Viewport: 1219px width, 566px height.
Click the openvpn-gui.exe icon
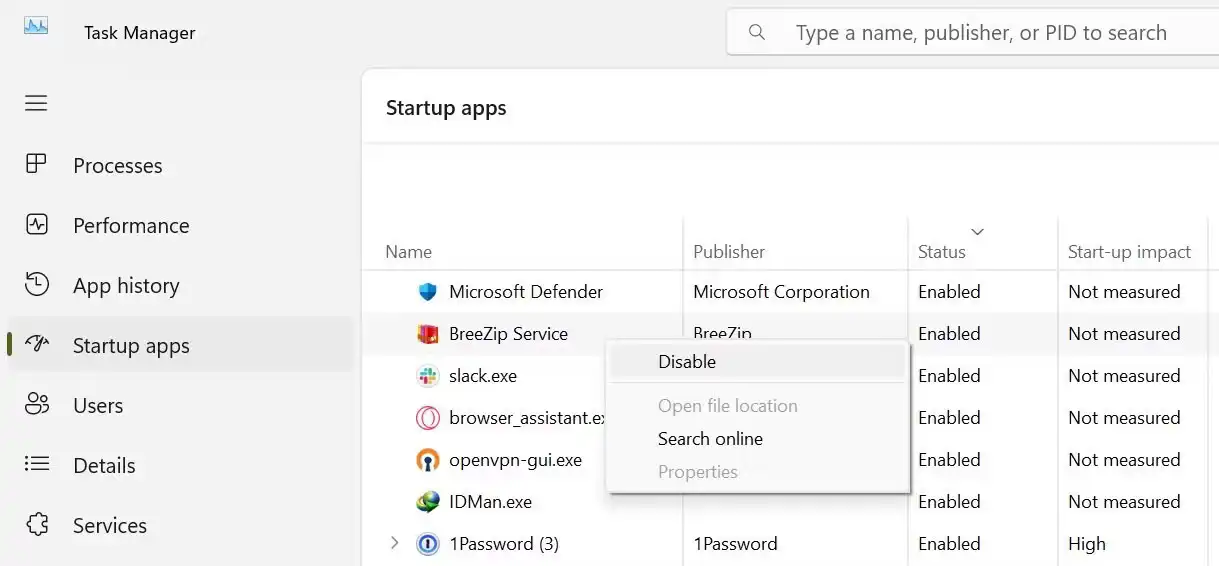(x=428, y=460)
